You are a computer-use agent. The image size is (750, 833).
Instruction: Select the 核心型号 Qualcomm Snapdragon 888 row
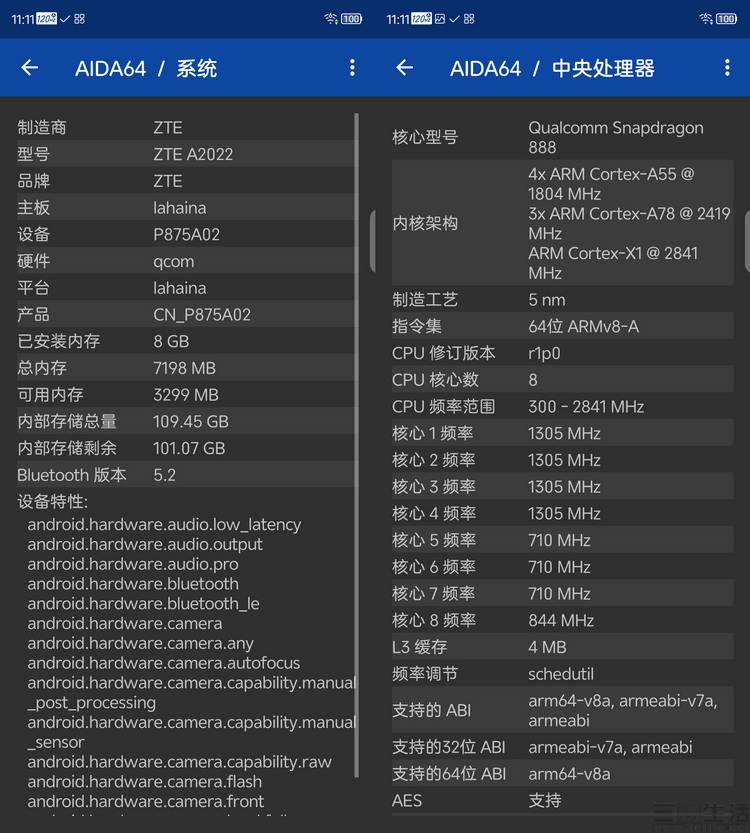click(562, 138)
